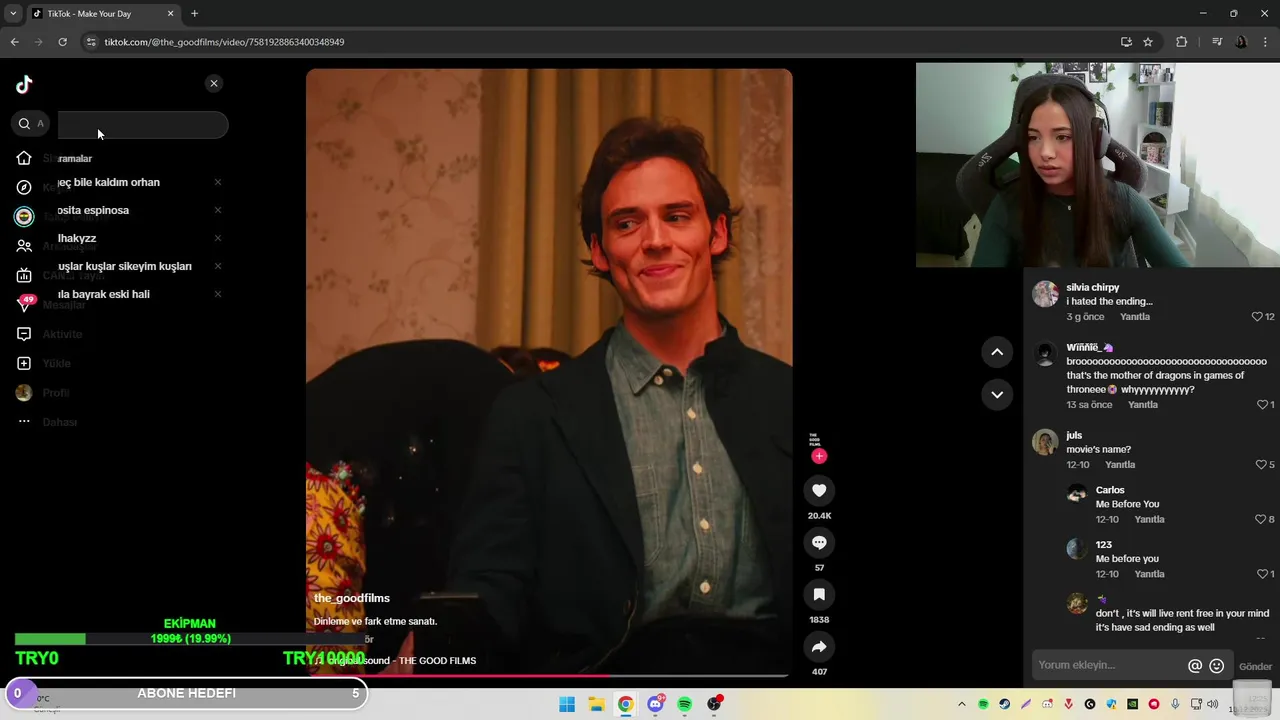
Task: Like the 'brooooo...' dragons comment
Action: tap(1263, 405)
